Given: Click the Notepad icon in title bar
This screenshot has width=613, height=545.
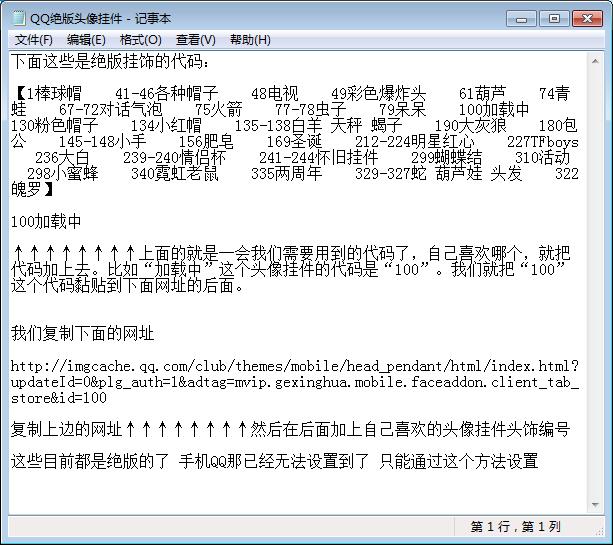Looking at the screenshot, I should [x=18, y=18].
